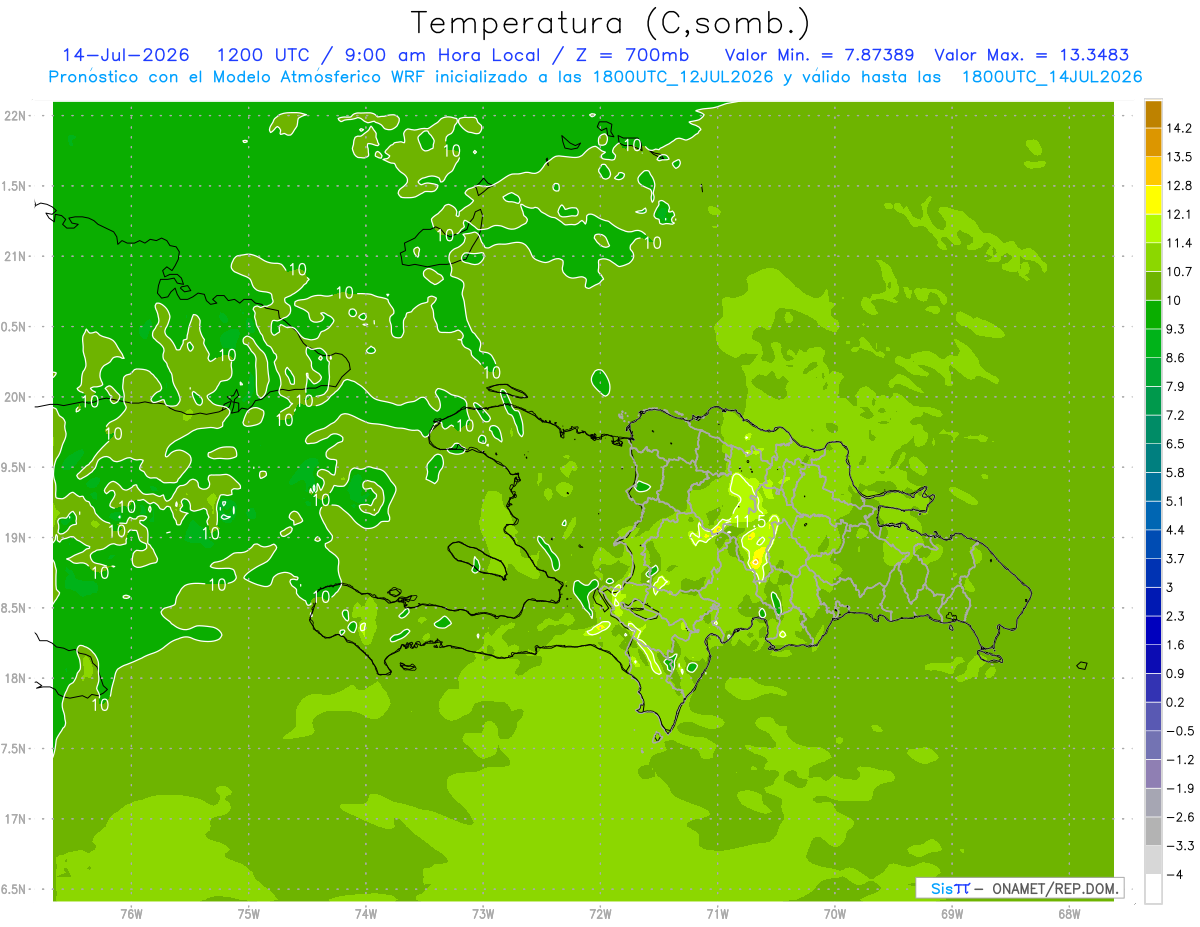This screenshot has height=927, width=1200.
Task: Click the '5.1' colorbar value
Action: (x=1175, y=501)
